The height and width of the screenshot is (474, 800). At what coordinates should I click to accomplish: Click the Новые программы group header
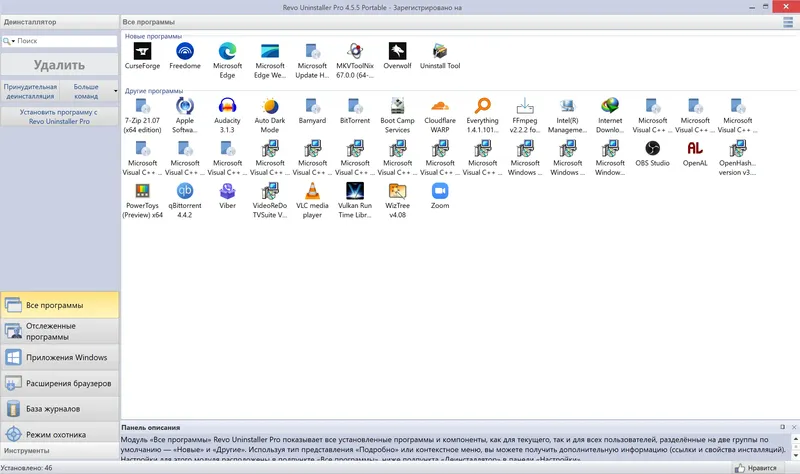(x=153, y=36)
